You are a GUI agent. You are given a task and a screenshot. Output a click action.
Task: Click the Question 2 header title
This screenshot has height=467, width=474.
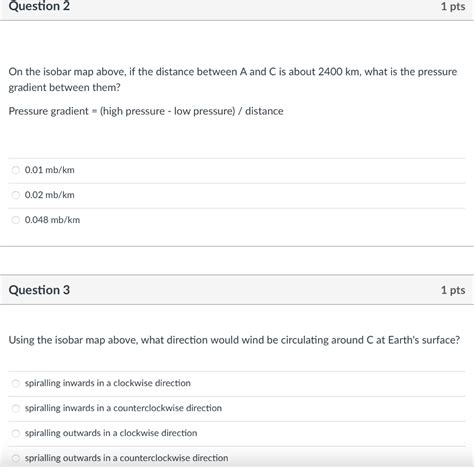click(39, 6)
